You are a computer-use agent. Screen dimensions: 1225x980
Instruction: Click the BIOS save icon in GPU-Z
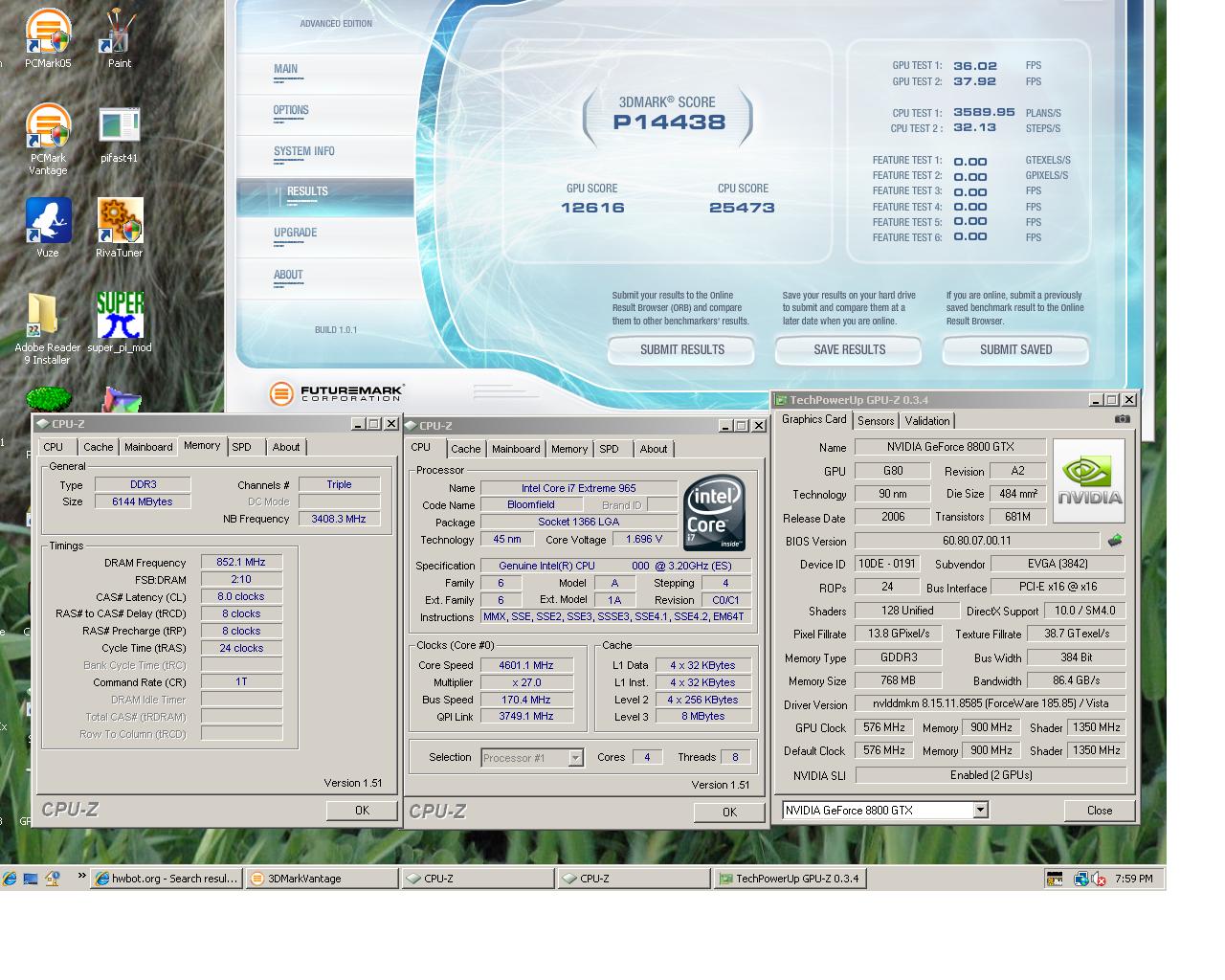coord(1115,541)
